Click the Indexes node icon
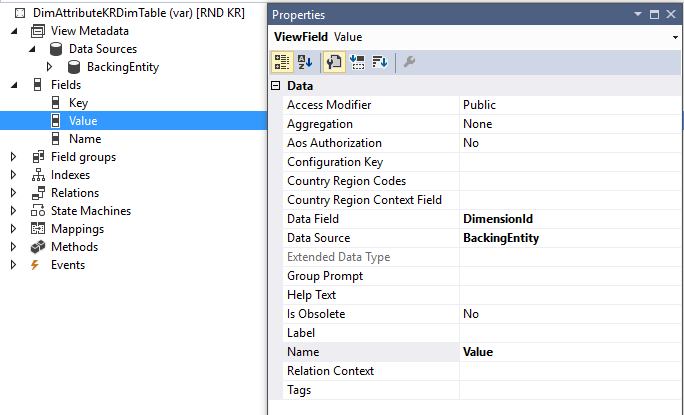Screen dimensions: 684x415 (37, 175)
